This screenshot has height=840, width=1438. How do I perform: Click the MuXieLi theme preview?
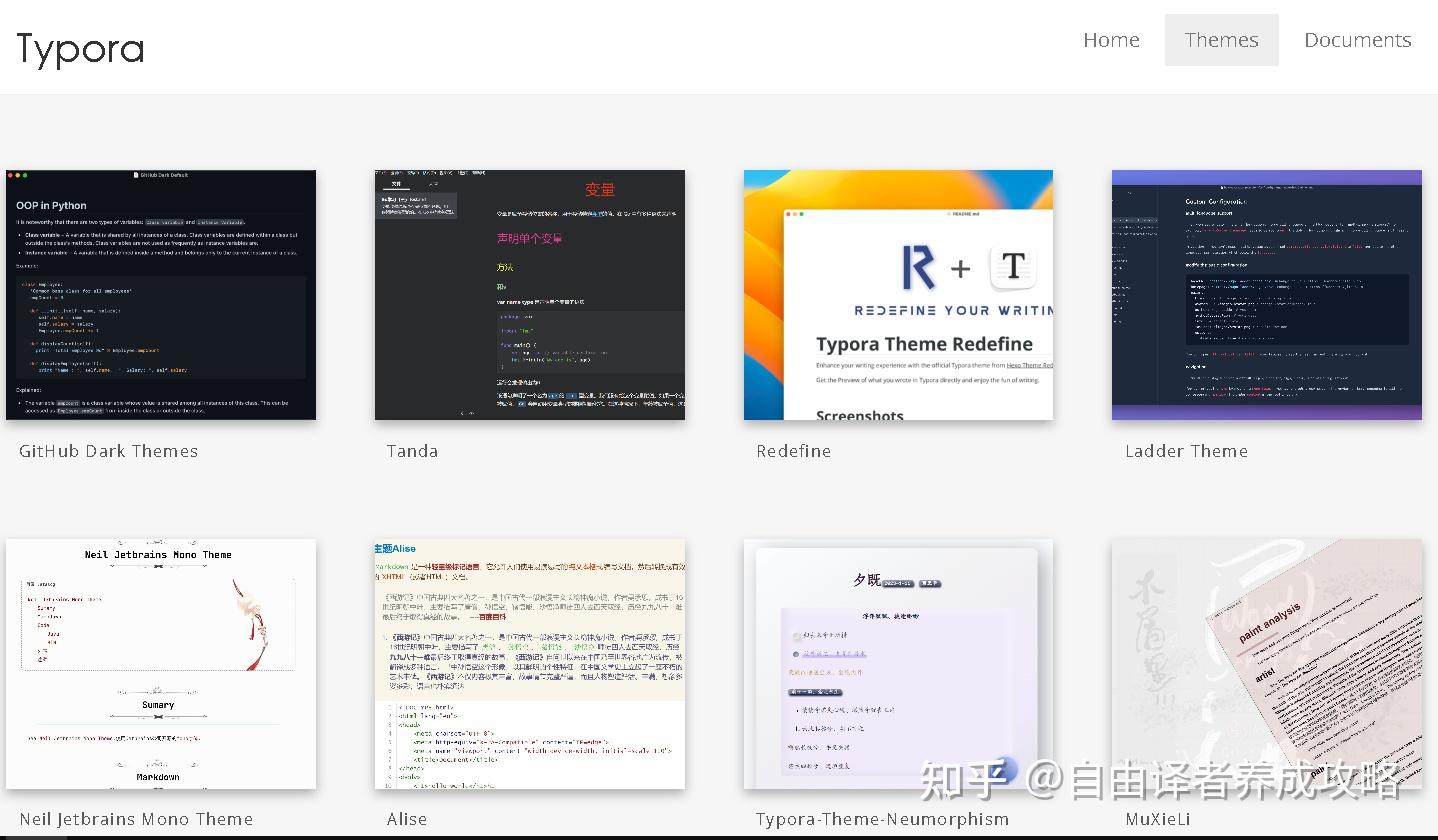pyautogui.click(x=1266, y=662)
